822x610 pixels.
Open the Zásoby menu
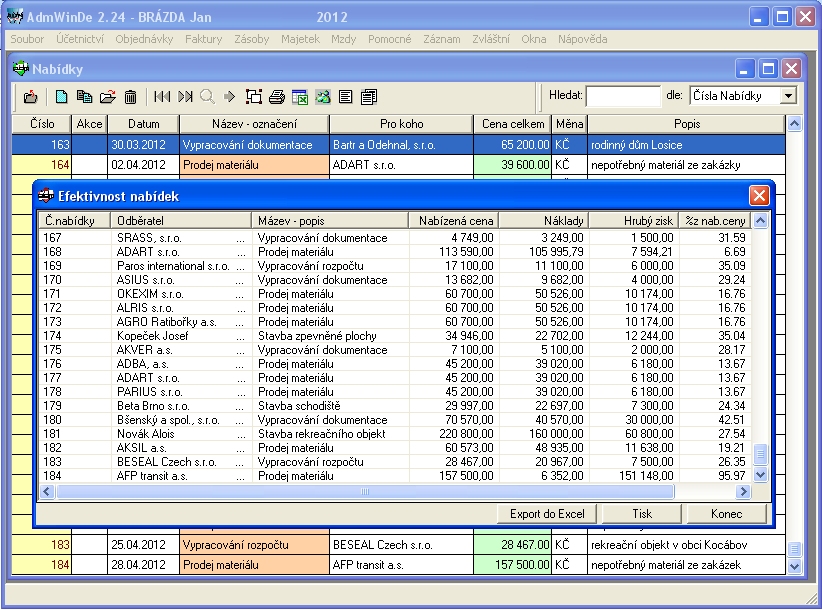(x=252, y=39)
